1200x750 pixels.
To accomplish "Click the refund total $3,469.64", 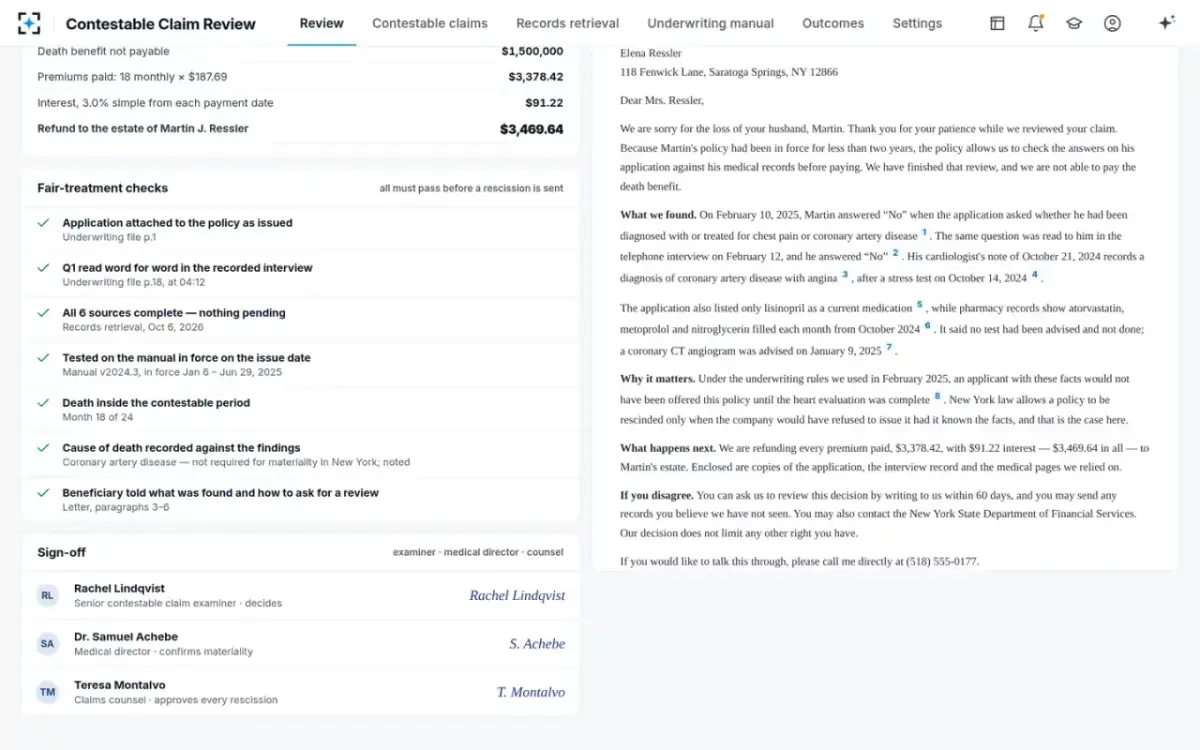I will tap(531, 129).
